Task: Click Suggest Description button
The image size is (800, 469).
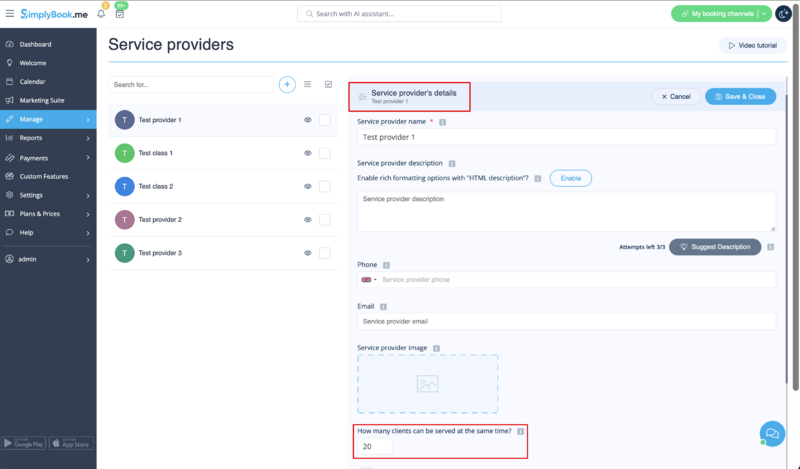Action: (x=715, y=247)
